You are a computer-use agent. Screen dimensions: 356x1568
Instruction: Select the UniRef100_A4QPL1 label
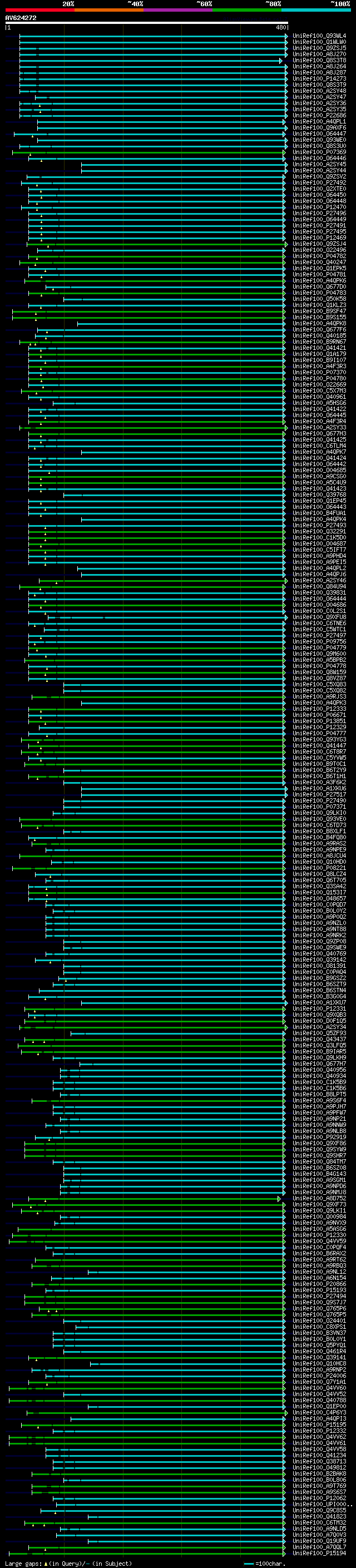(x=319, y=122)
